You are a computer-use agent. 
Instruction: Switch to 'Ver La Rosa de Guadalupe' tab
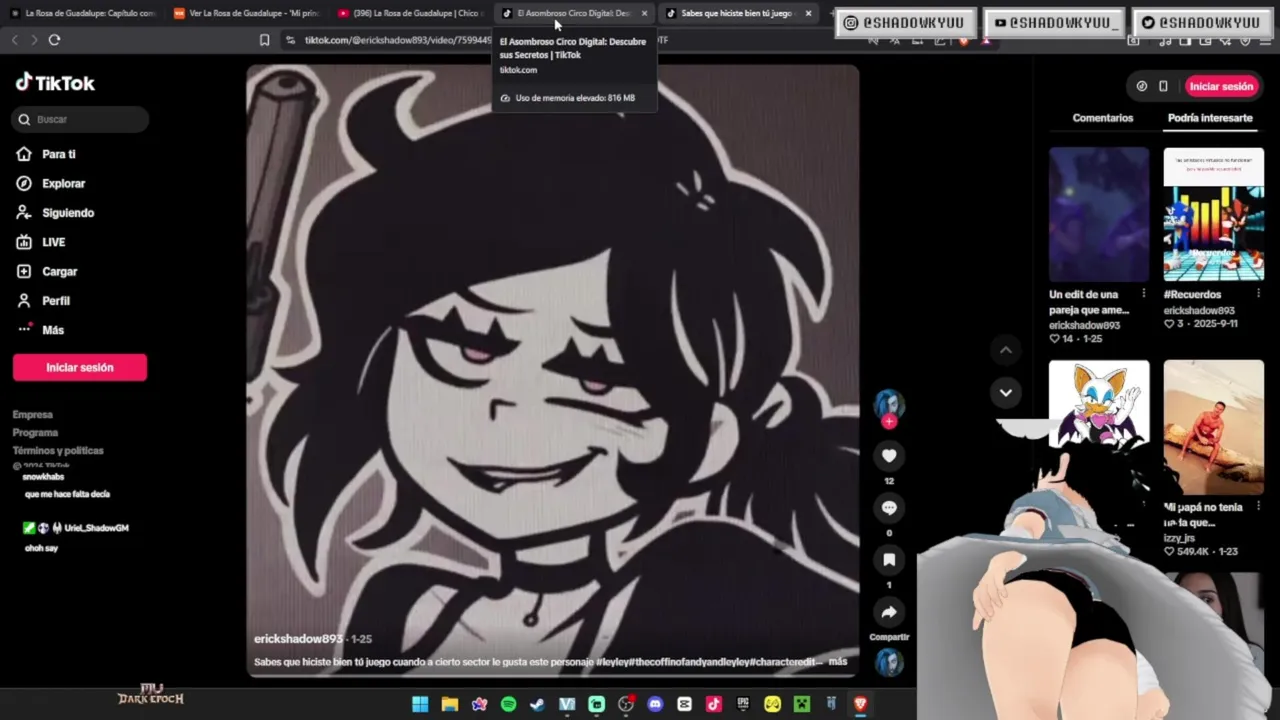pyautogui.click(x=246, y=13)
